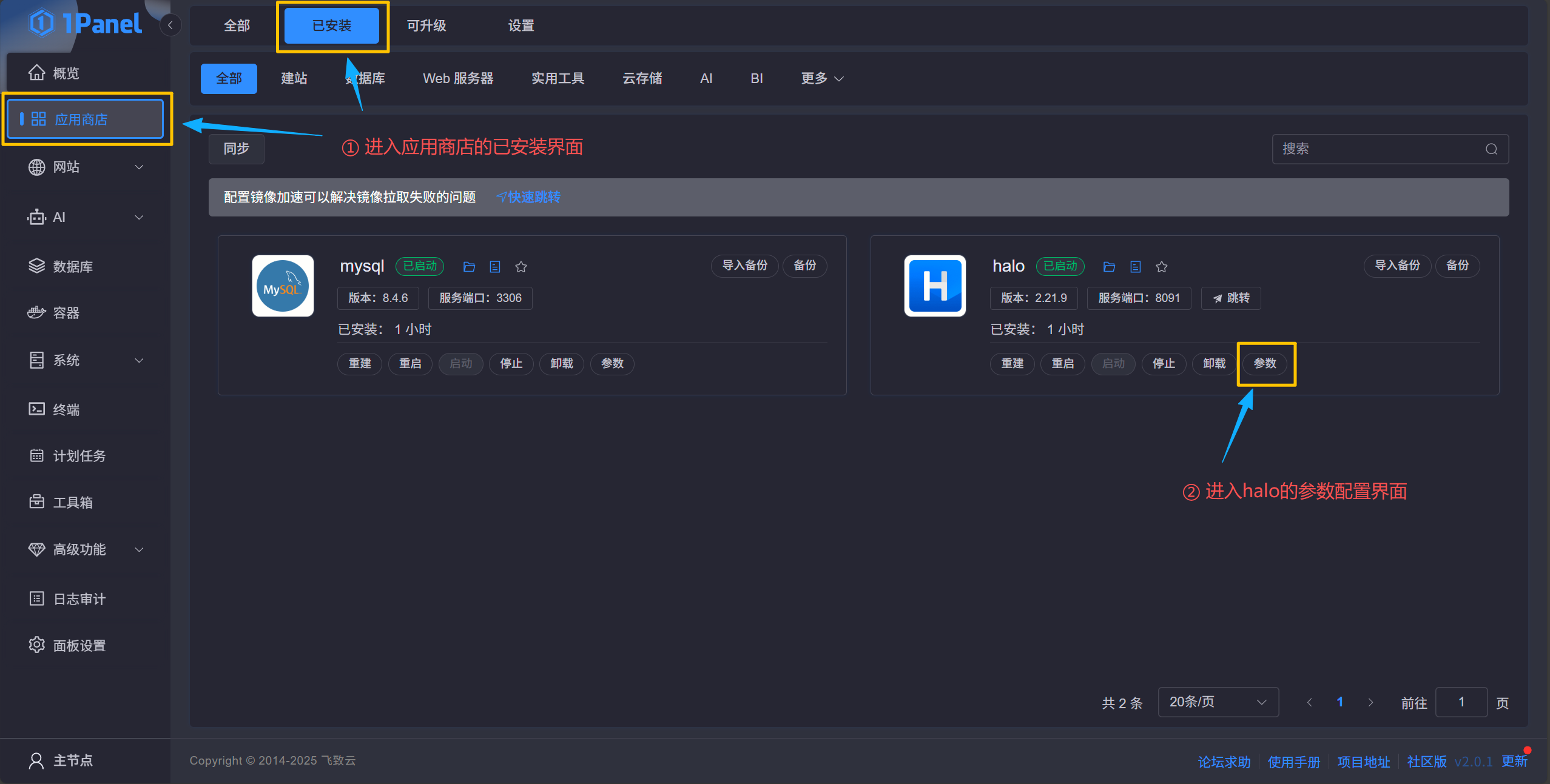Expand the 网站 sidebar menu
The image size is (1550, 784).
coord(66,167)
